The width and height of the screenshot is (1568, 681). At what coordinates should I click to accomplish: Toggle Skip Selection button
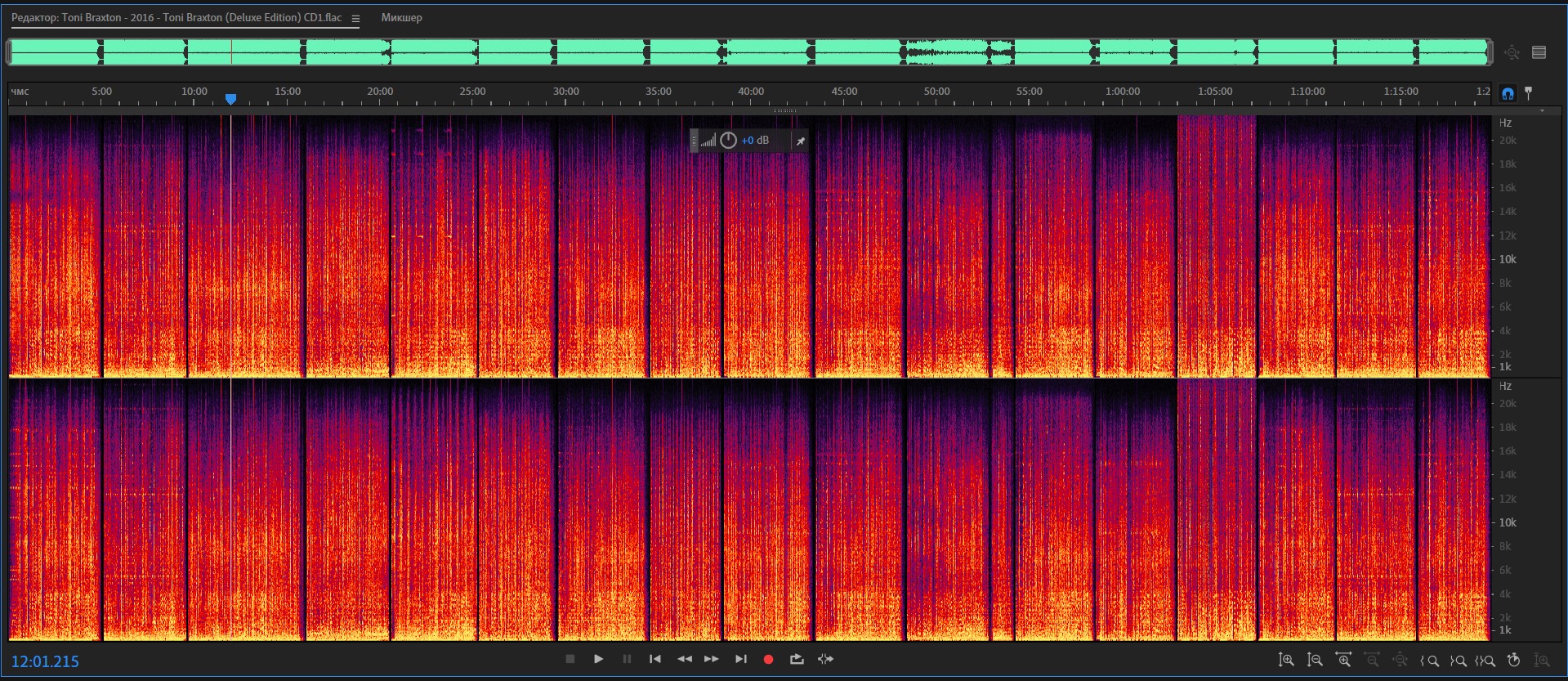[x=826, y=659]
